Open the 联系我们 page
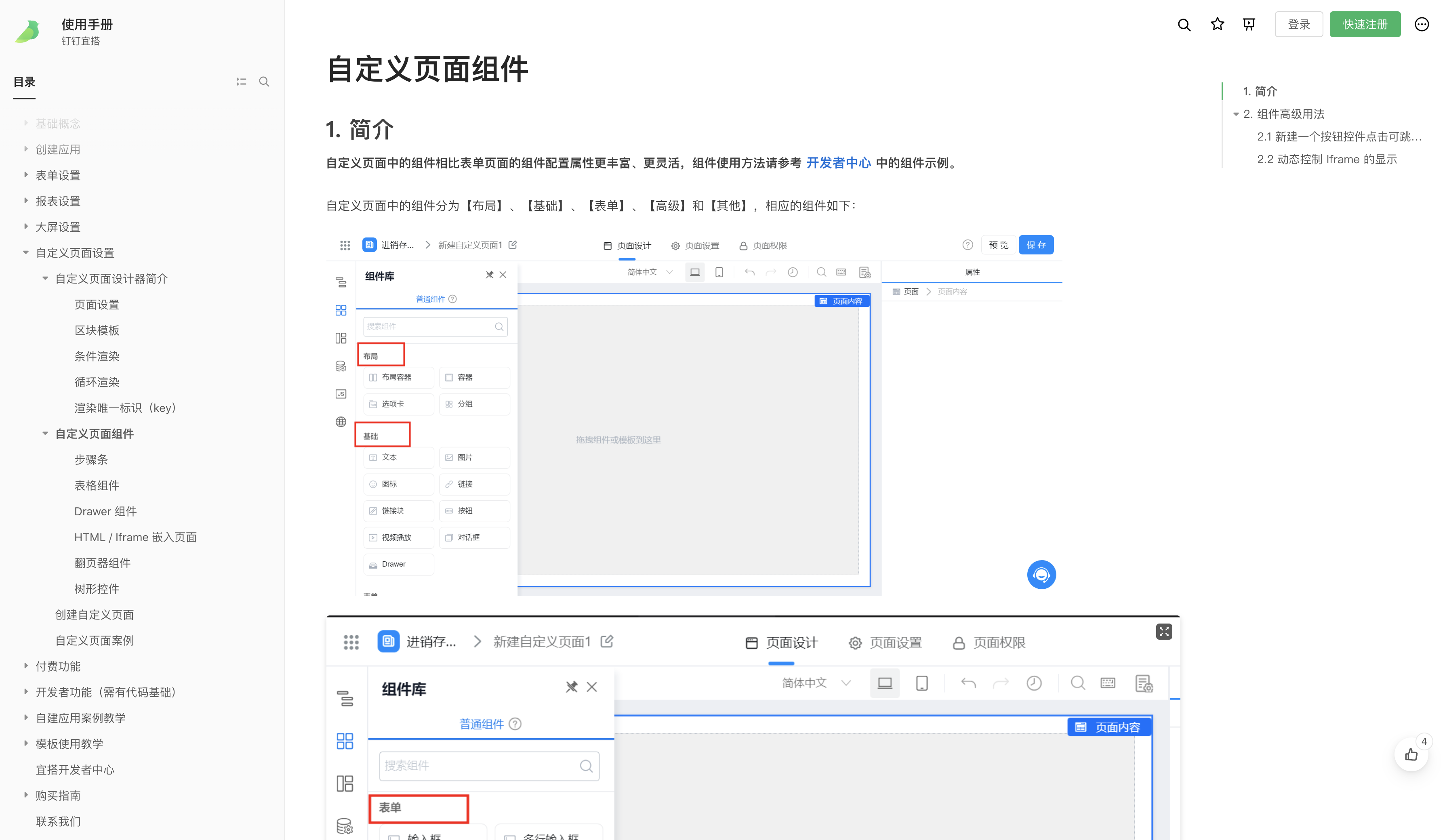The image size is (1447, 840). [x=58, y=821]
